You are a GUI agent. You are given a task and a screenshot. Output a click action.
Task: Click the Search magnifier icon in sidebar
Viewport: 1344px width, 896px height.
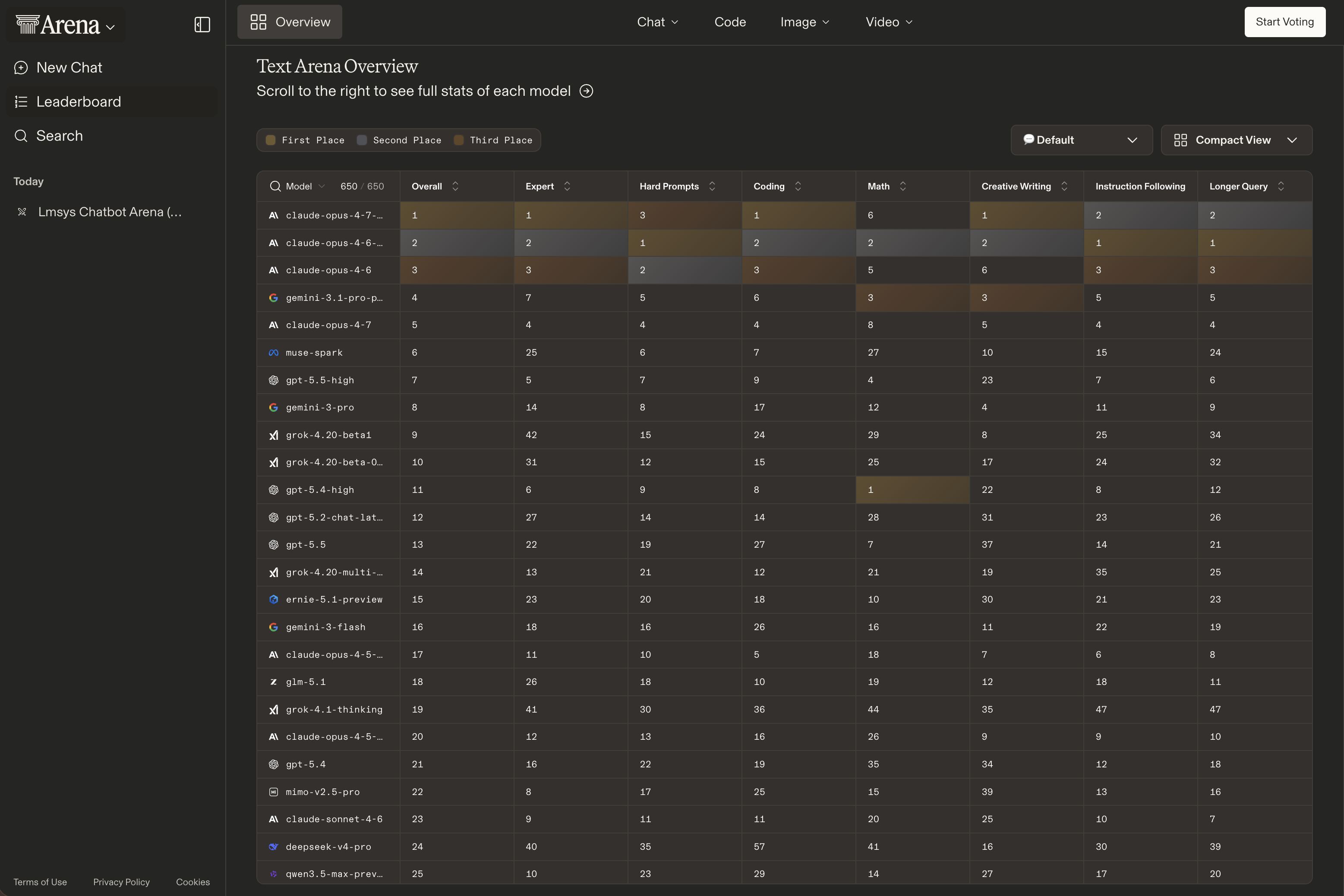[x=21, y=136]
